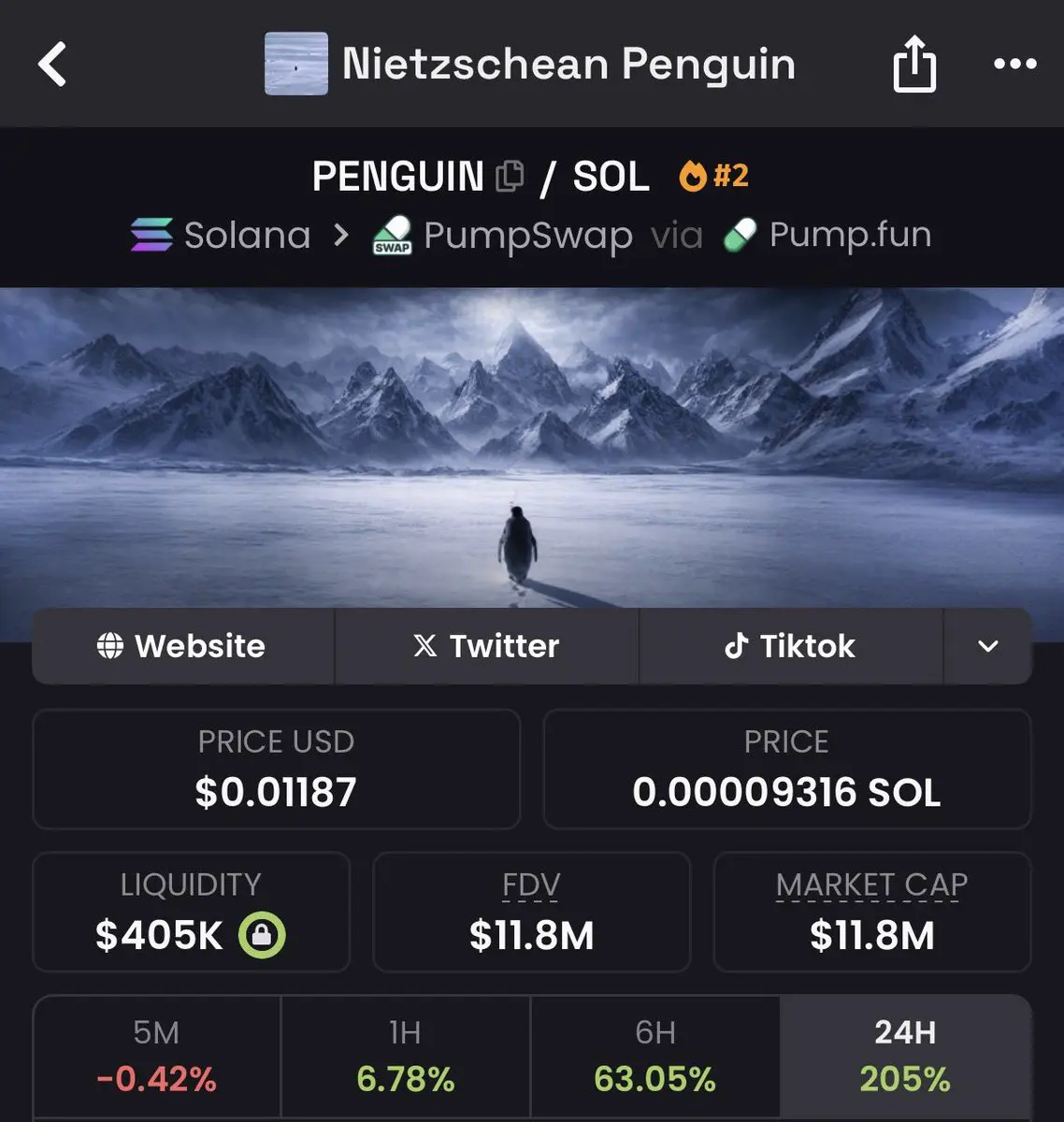Click the PumpSwap logo icon
Screen dimensions: 1064x1122
[393, 235]
